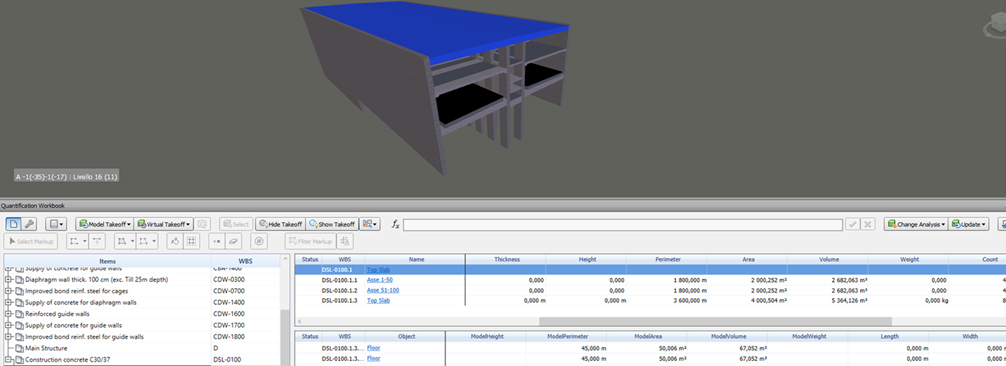Toggle the item catalog view icon
This screenshot has width=1006, height=366.
coord(13,224)
